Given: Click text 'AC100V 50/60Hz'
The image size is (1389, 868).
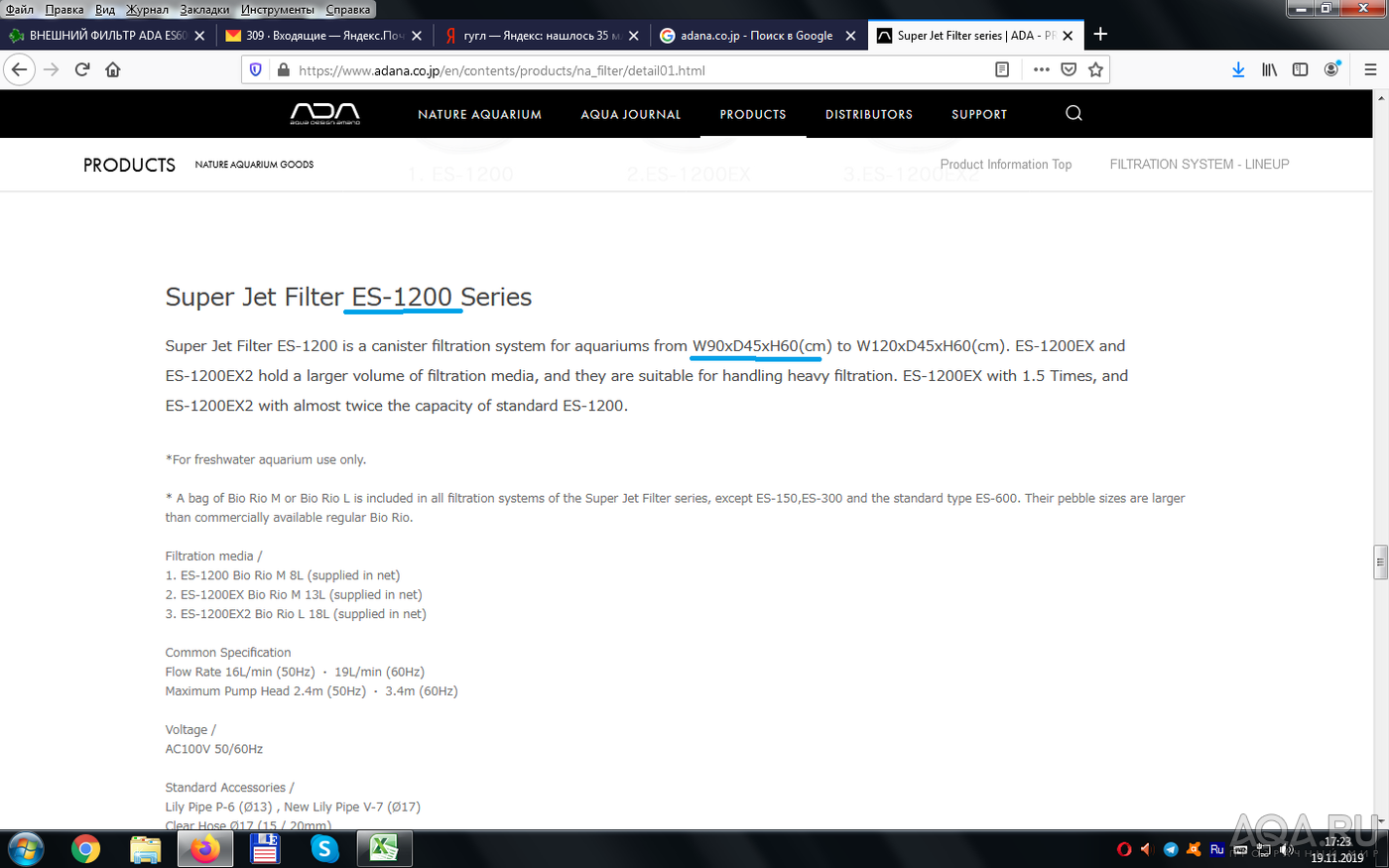Looking at the screenshot, I should pos(214,749).
